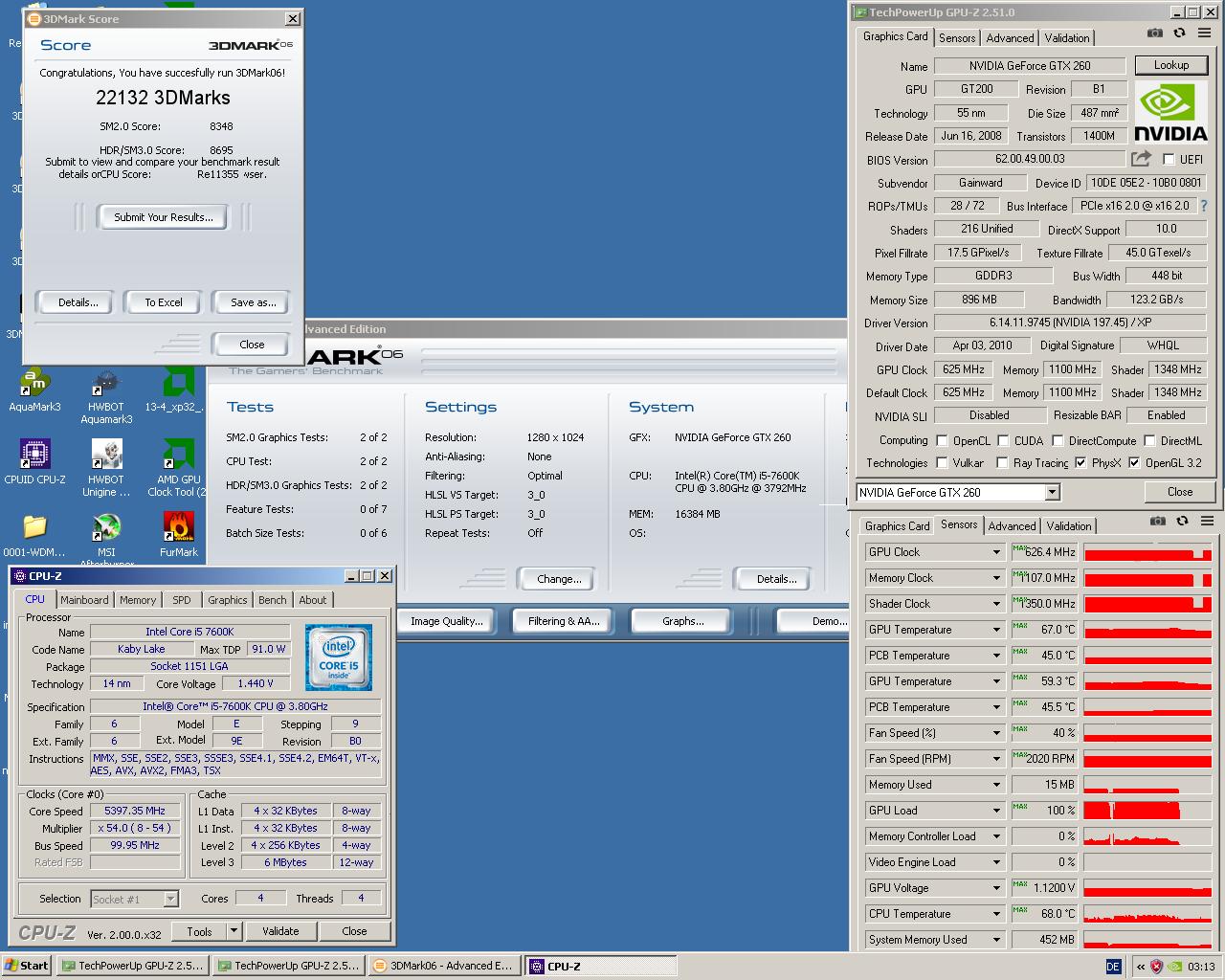
Task: Click the refresh icon in the Sensors GPU-Z window
Action: click(x=1182, y=522)
